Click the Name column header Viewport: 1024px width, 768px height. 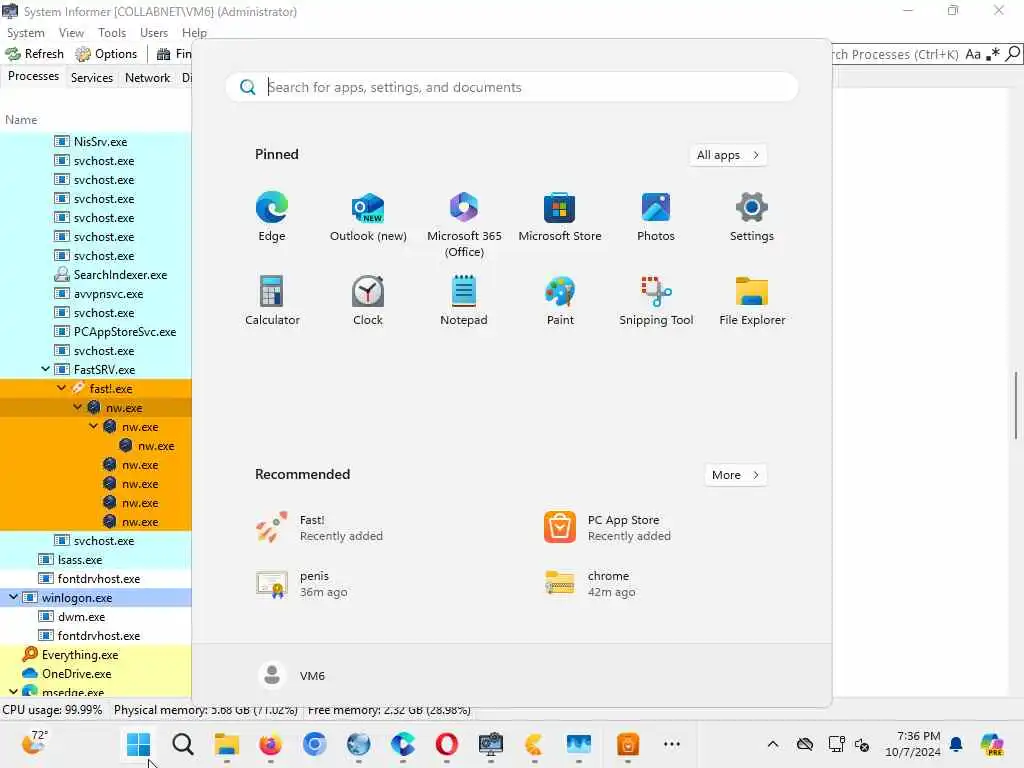pyautogui.click(x=21, y=120)
